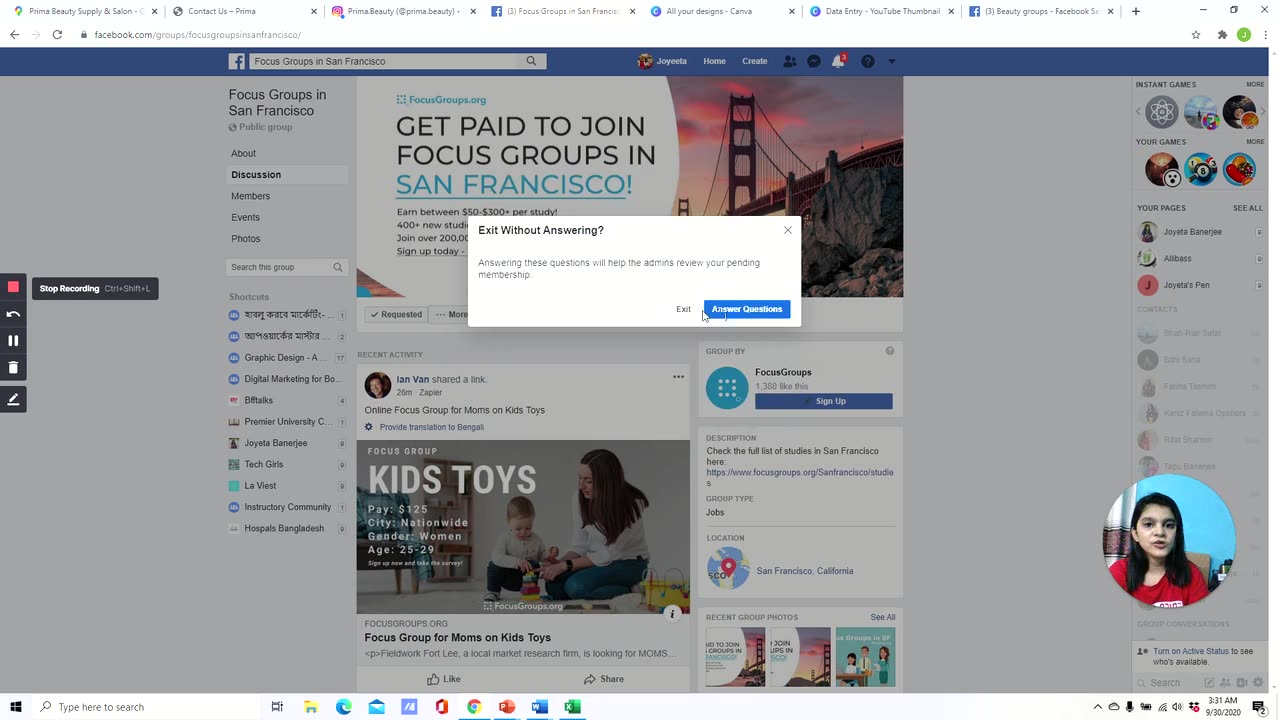
Task: Open the friend requests icon
Action: click(x=790, y=61)
